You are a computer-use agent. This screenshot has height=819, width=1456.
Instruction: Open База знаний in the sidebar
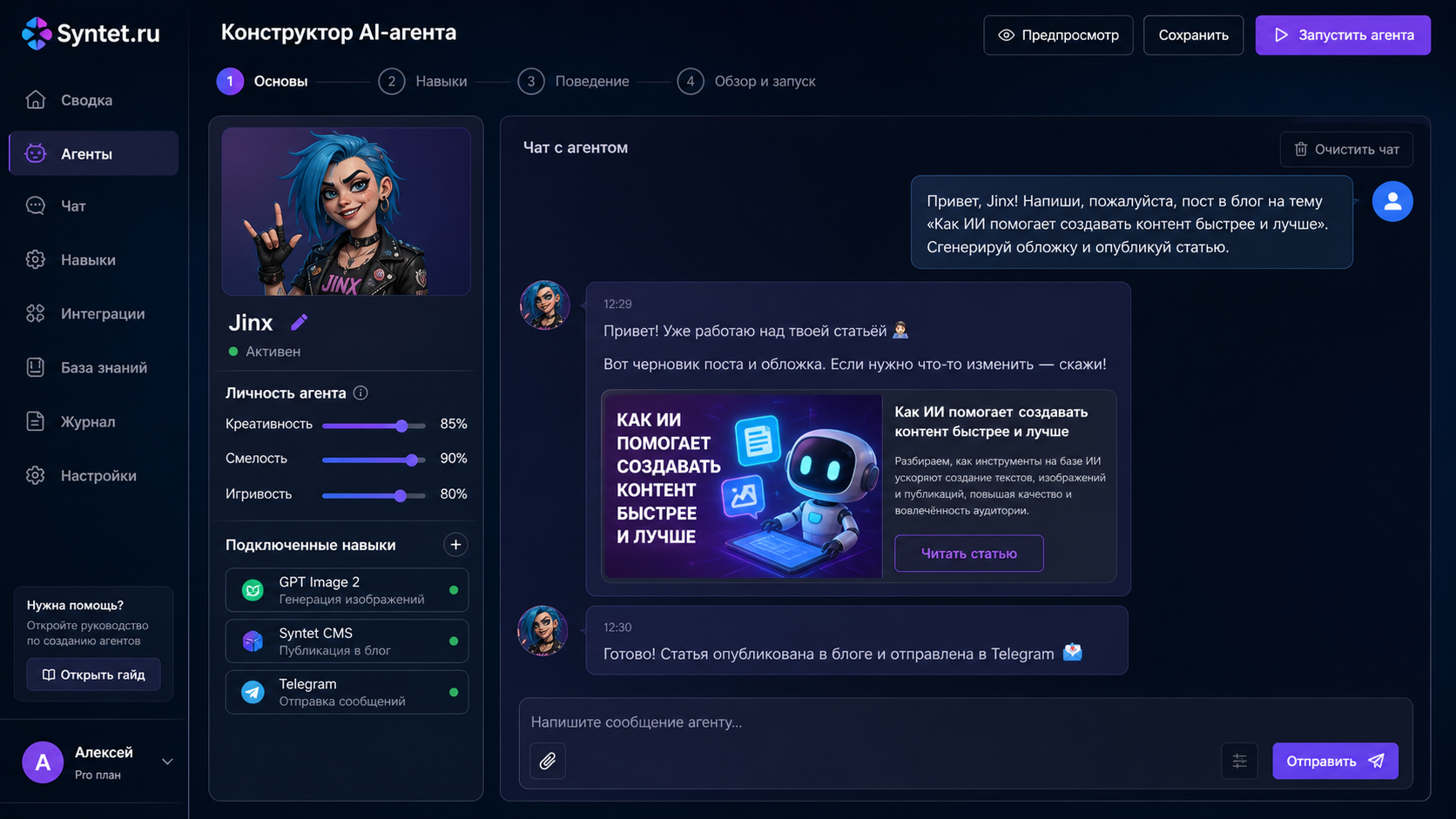[93, 368]
